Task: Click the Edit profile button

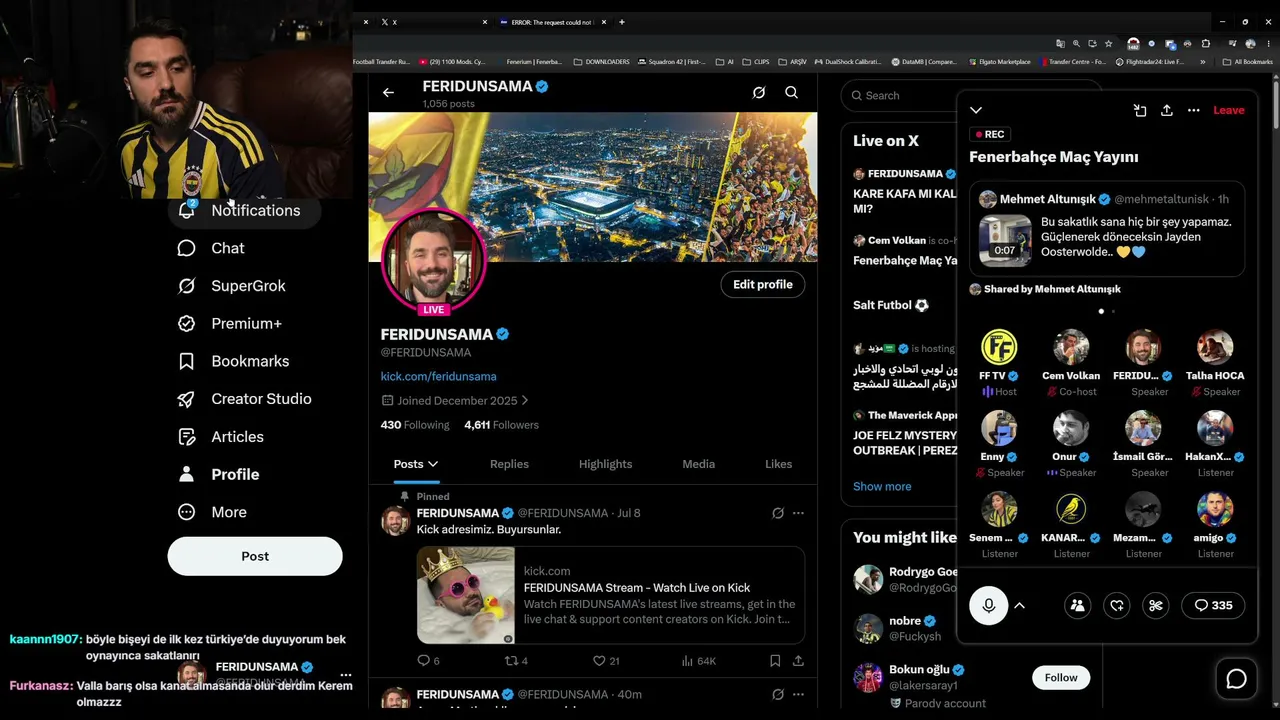Action: 762,285
